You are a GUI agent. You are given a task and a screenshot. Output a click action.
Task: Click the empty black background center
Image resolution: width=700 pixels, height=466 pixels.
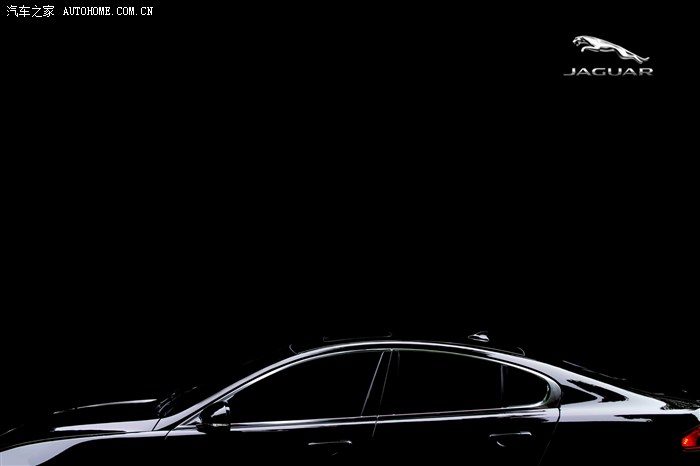point(350,180)
